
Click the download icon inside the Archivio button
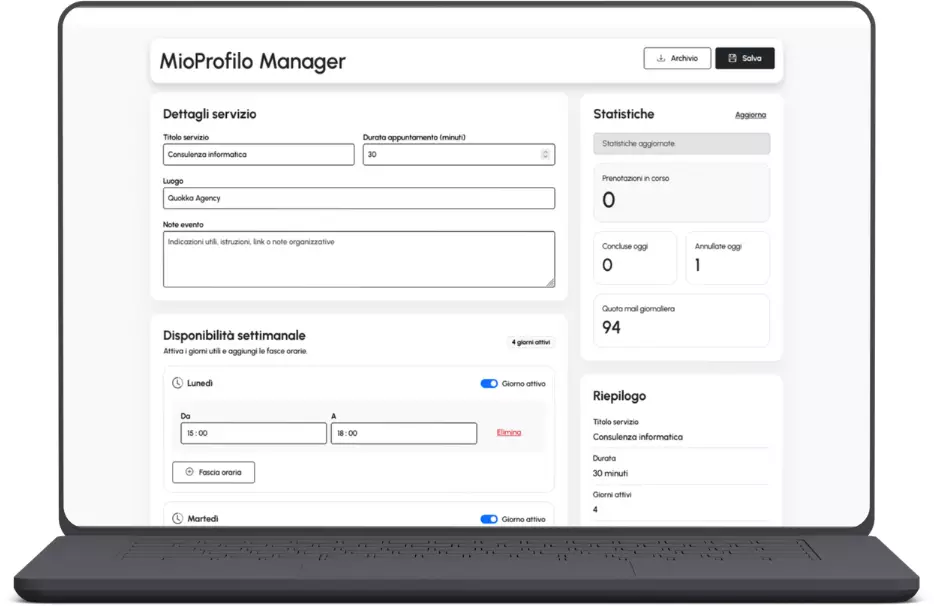pyautogui.click(x=662, y=58)
